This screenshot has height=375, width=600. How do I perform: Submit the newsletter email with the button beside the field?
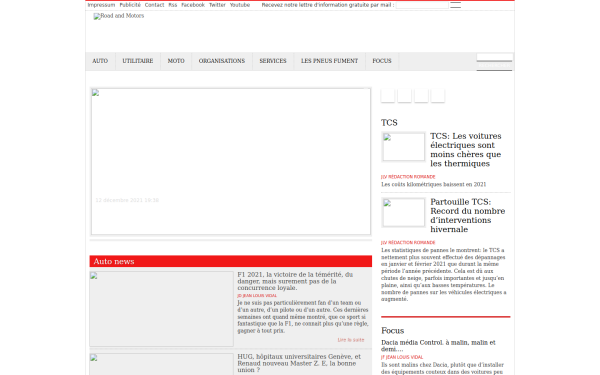[x=455, y=5]
